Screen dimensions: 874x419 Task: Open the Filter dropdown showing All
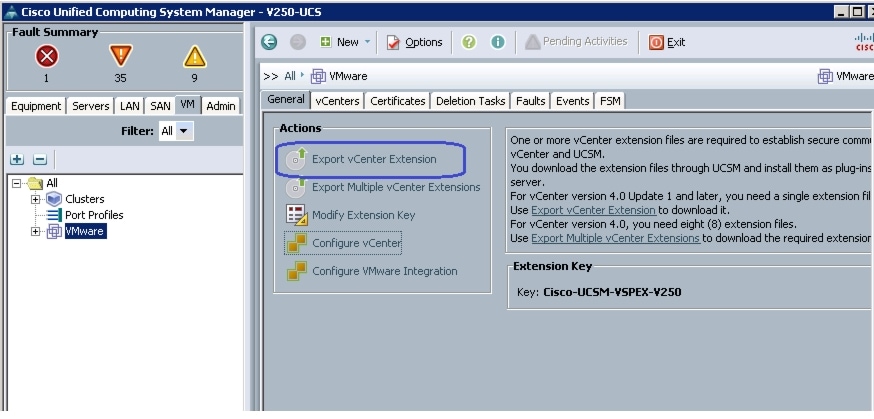[x=176, y=131]
